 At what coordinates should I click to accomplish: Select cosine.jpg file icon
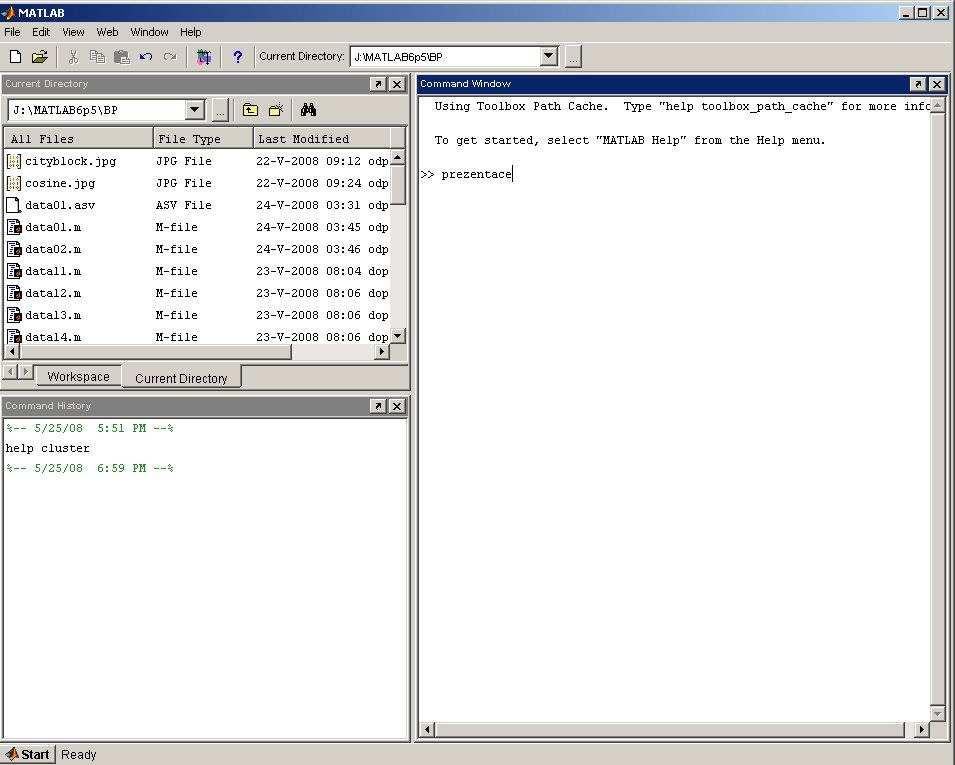13,183
